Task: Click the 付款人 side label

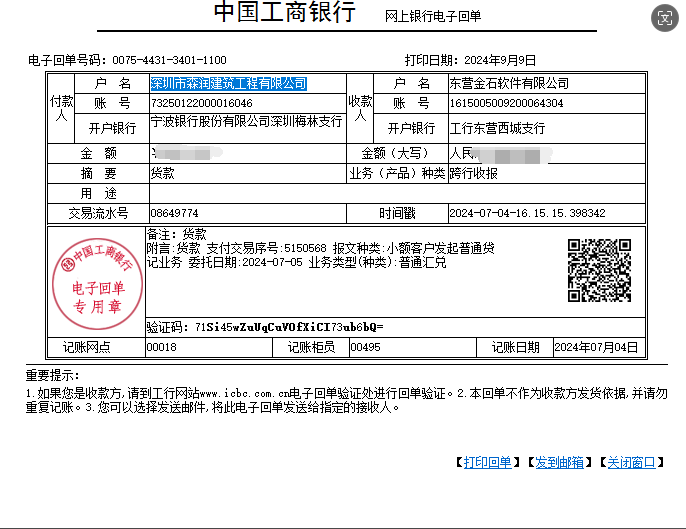Action: tap(61, 108)
